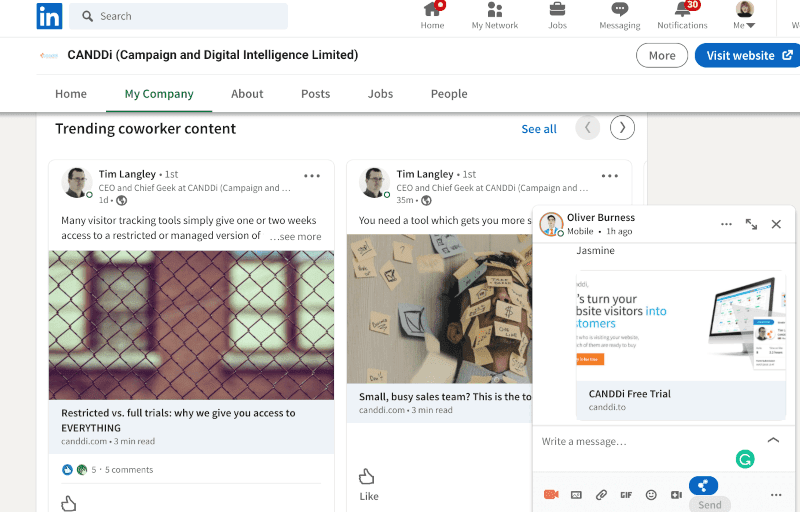This screenshot has height=512, width=800.
Task: Go to Home in top navigation
Action: pos(432,16)
